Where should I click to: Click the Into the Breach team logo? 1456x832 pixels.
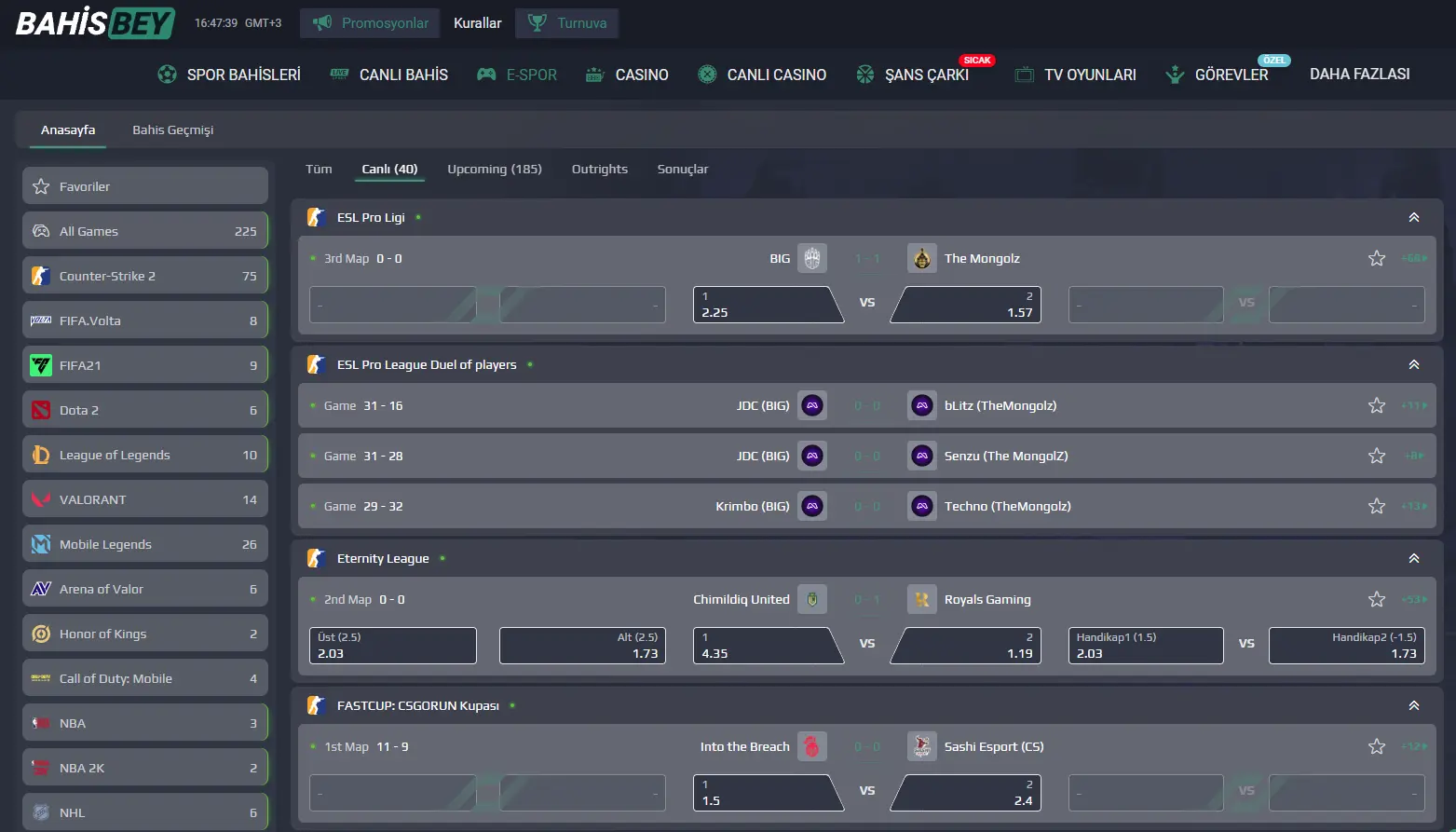[812, 747]
